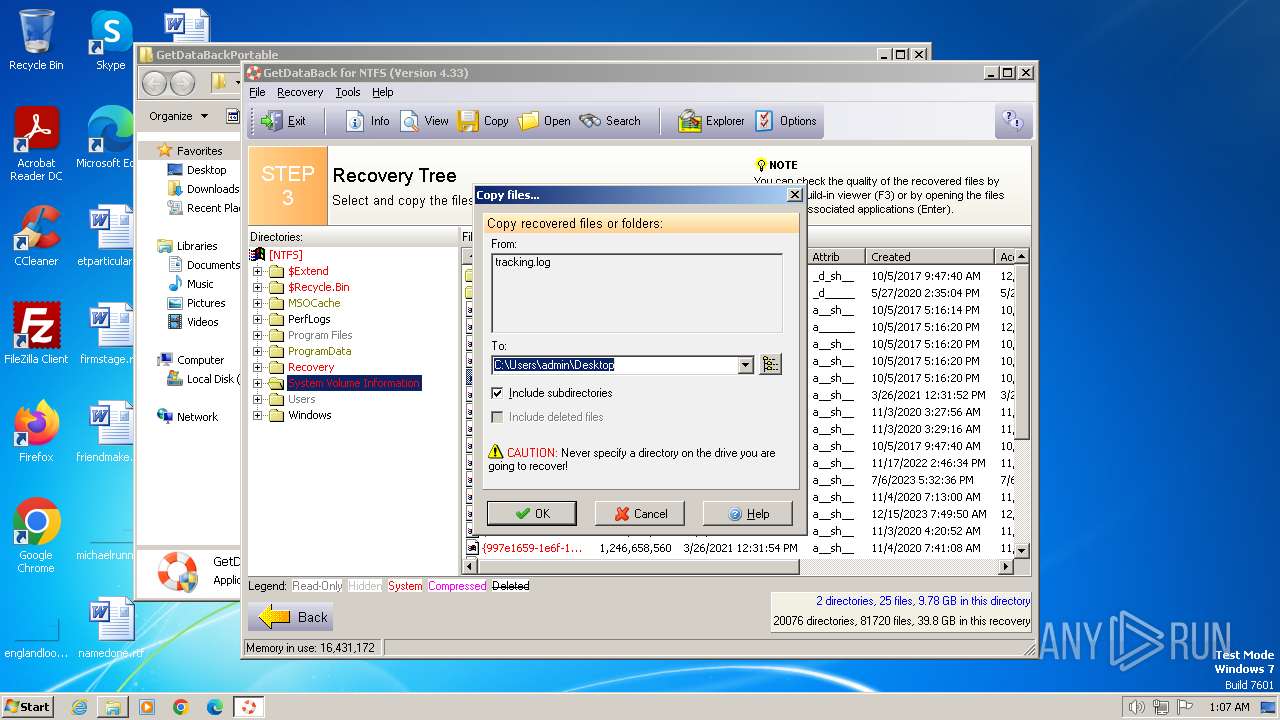Click GetDataBack lifebuoy taskbar icon
The image size is (1280, 720).
click(248, 707)
